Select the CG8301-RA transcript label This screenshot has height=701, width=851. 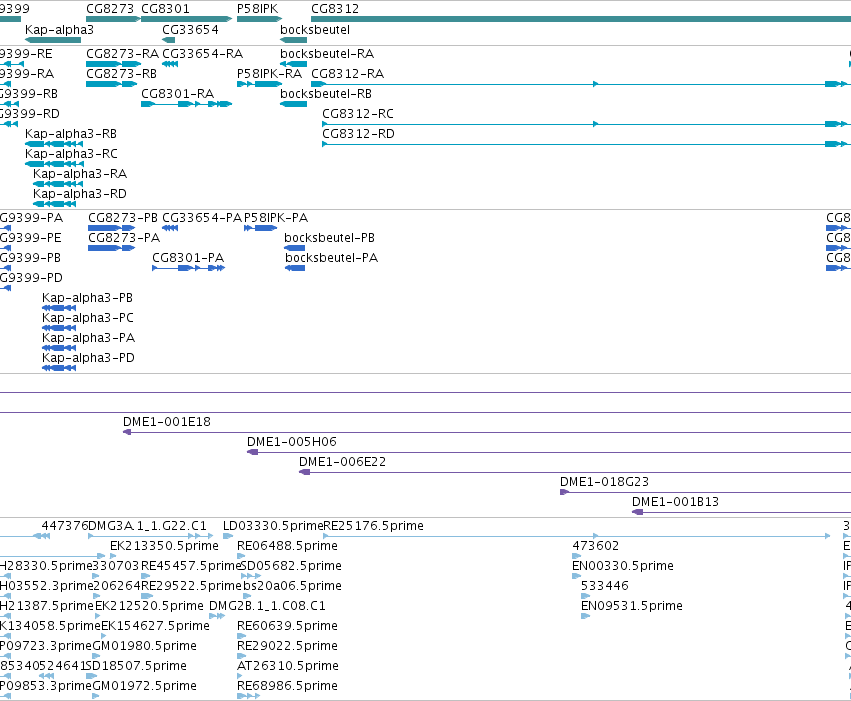click(x=177, y=94)
